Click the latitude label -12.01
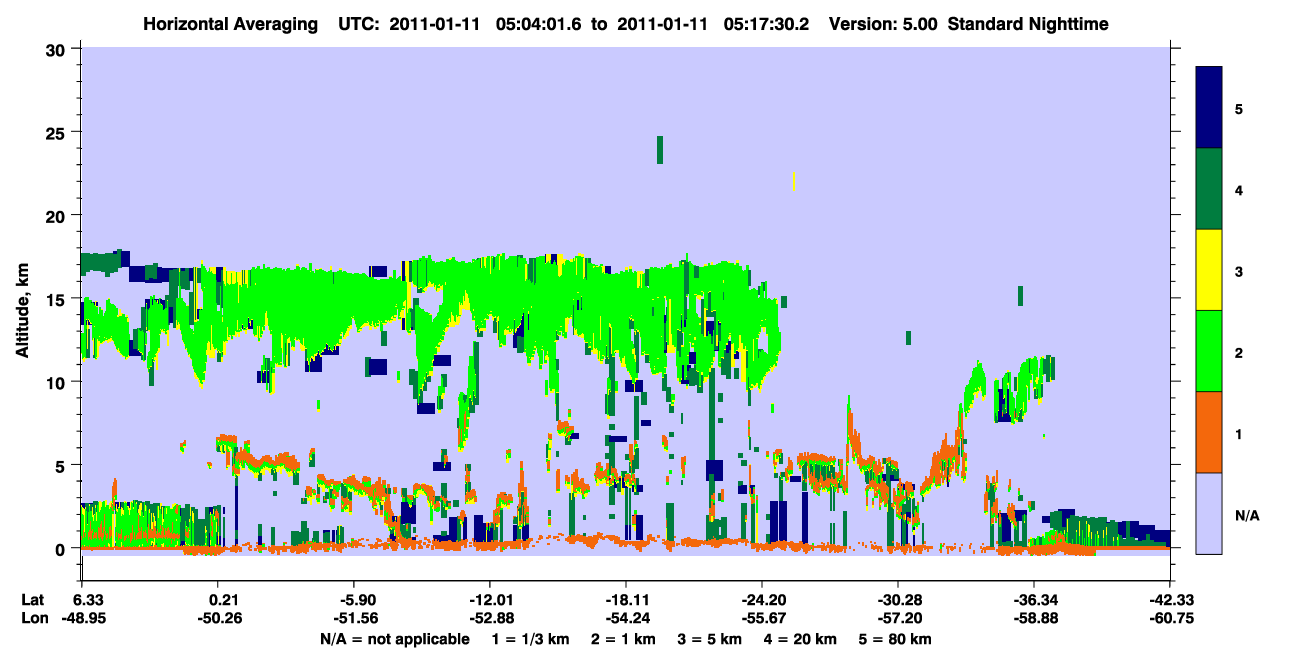Screen dimensions: 1300x667 pyautogui.click(x=489, y=600)
